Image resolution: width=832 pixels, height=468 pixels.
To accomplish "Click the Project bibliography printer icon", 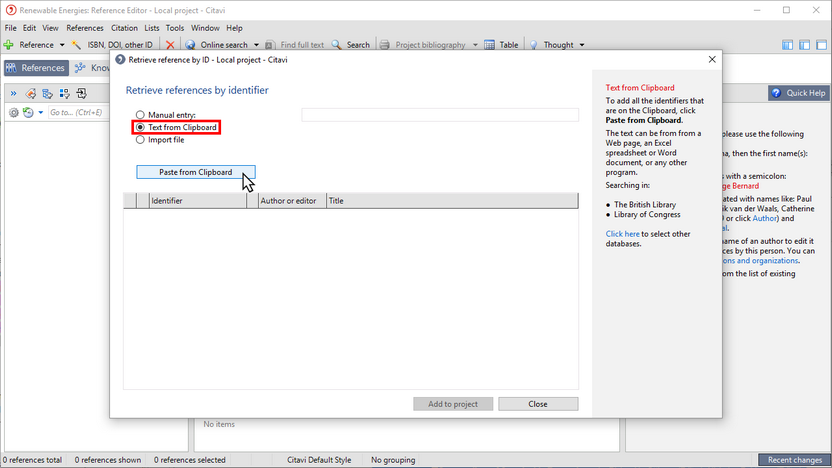I will pyautogui.click(x=385, y=45).
